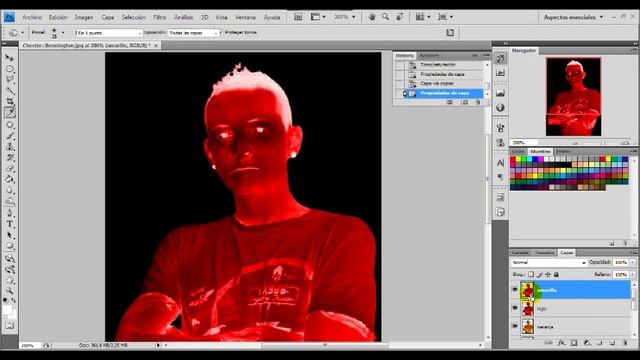Image resolution: width=640 pixels, height=360 pixels.
Task: Create new adjustment layer icon
Action: tap(587, 343)
